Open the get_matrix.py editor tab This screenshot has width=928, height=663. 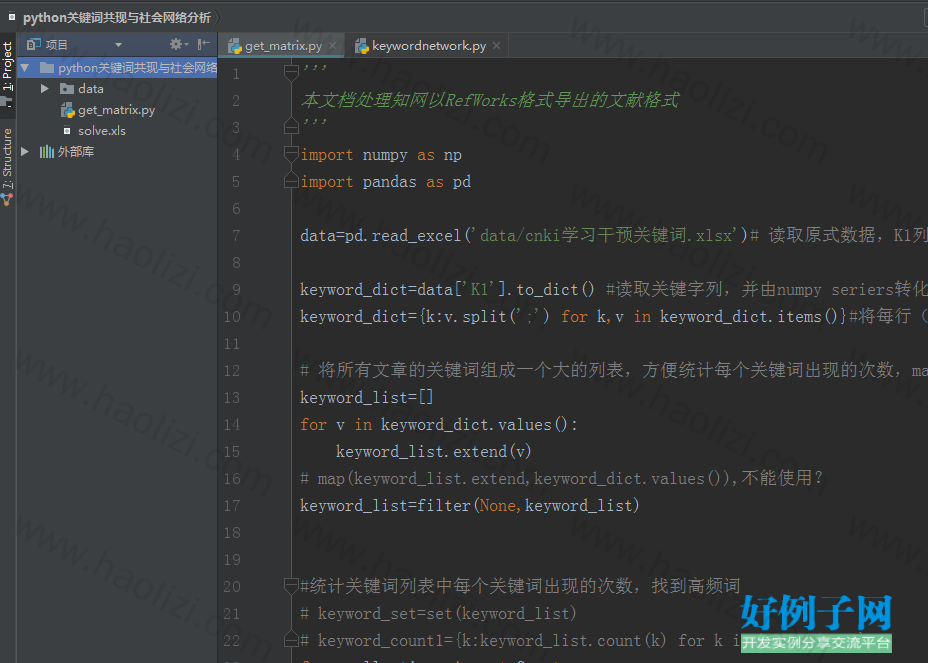tap(283, 46)
